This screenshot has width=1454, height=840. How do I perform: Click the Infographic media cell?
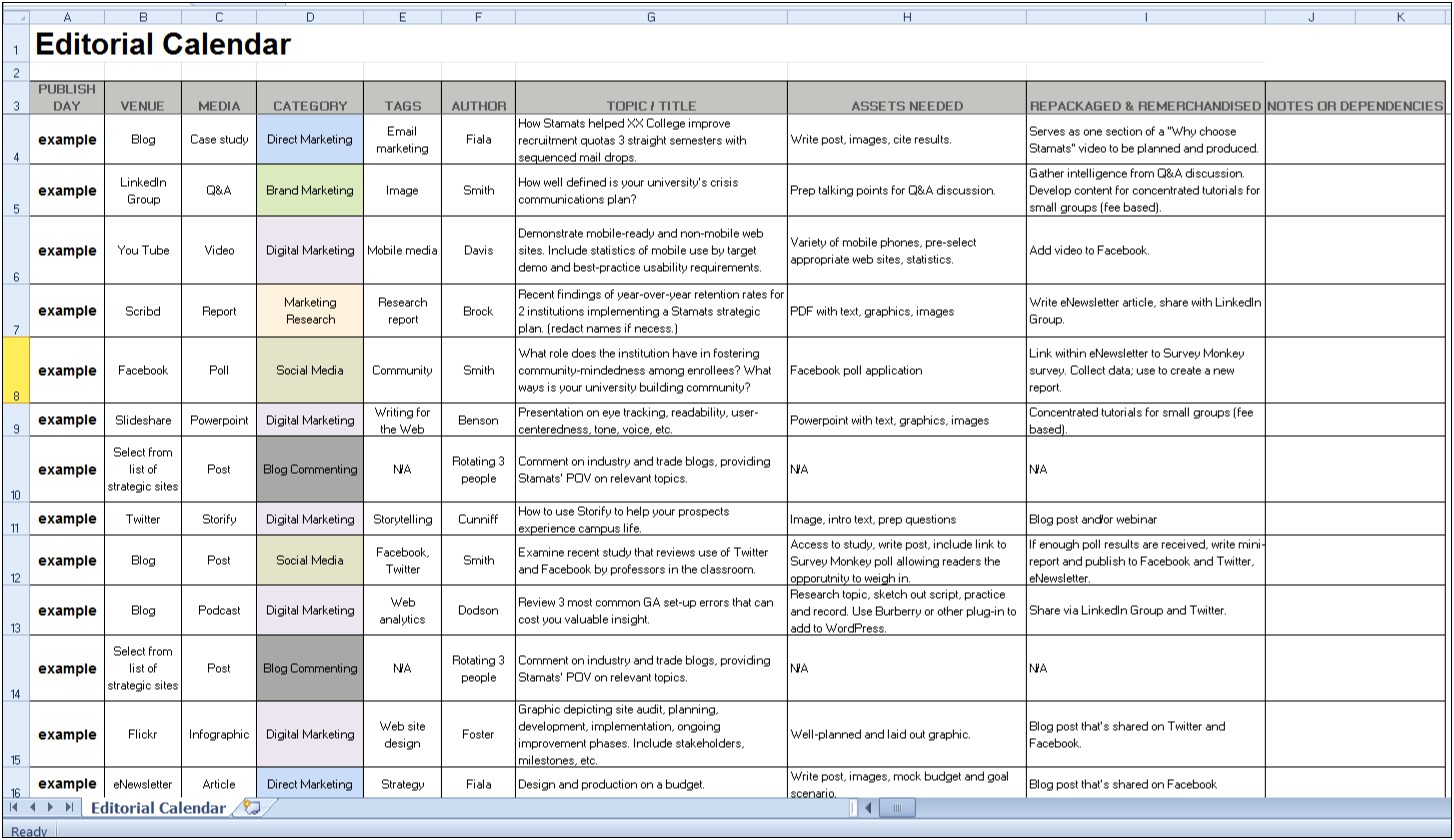pyautogui.click(x=219, y=734)
